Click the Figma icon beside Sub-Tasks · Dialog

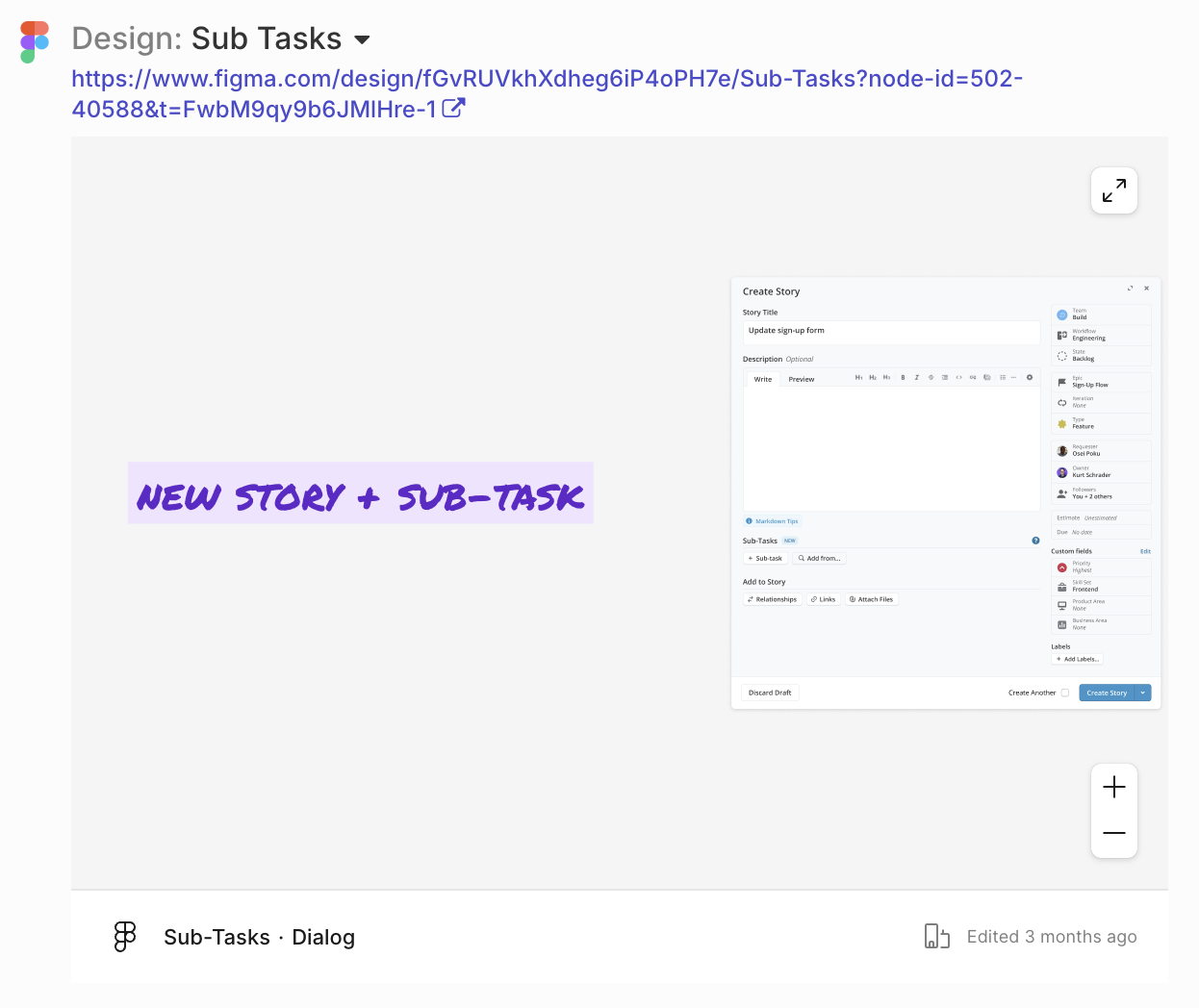tap(125, 937)
